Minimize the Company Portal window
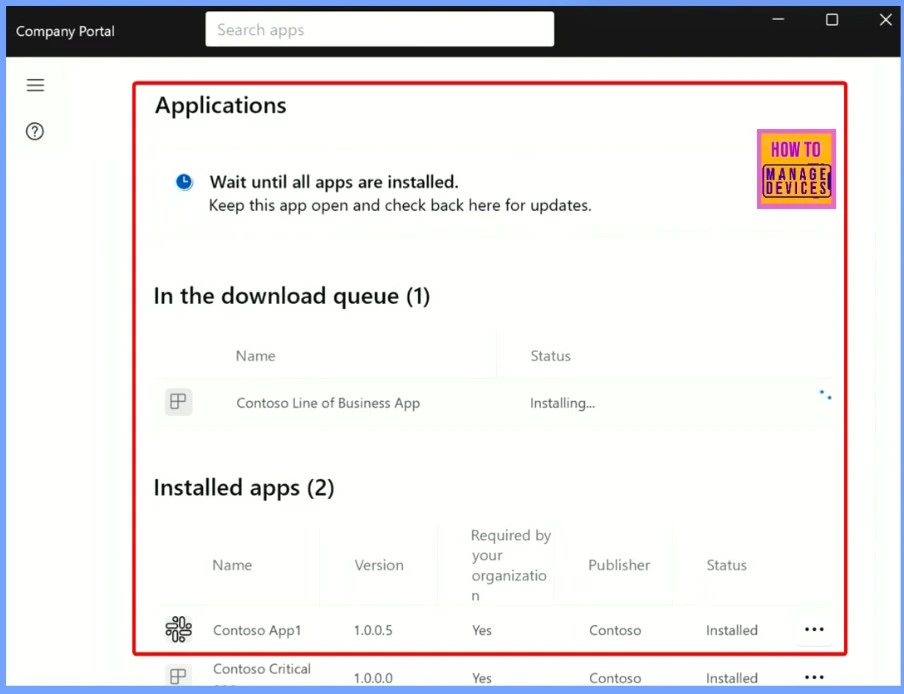Image resolution: width=904 pixels, height=694 pixels. (778, 20)
